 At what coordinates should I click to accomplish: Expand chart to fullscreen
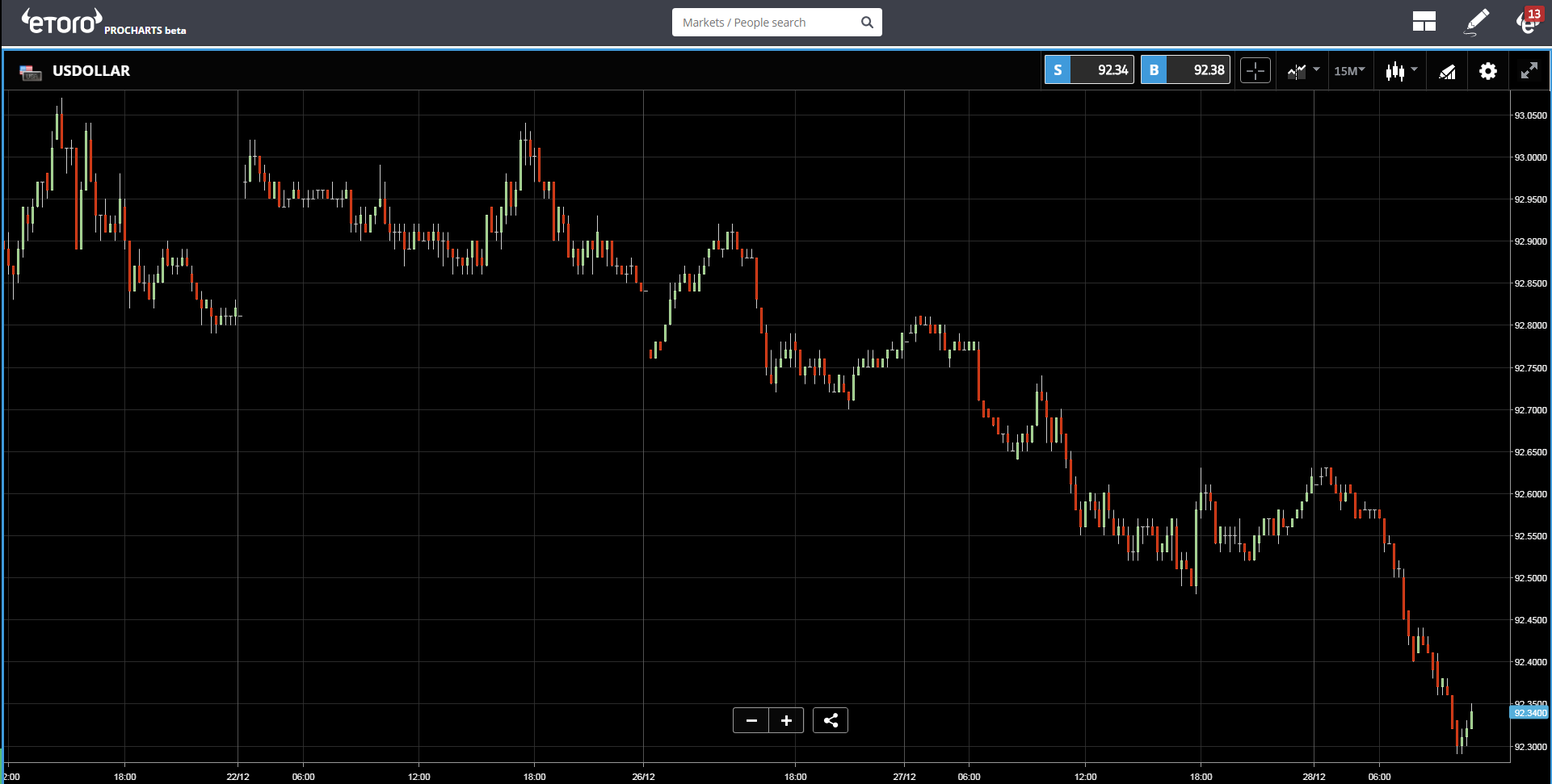[x=1529, y=71]
